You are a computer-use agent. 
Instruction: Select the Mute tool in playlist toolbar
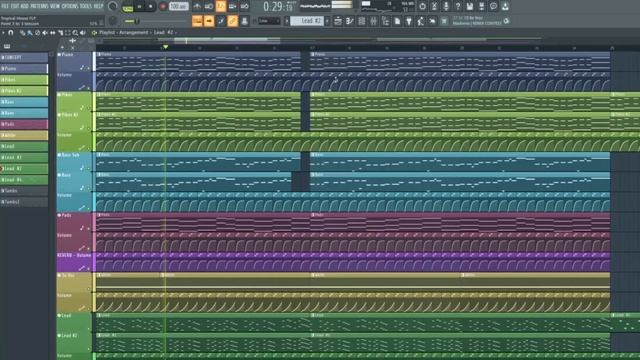click(44, 32)
